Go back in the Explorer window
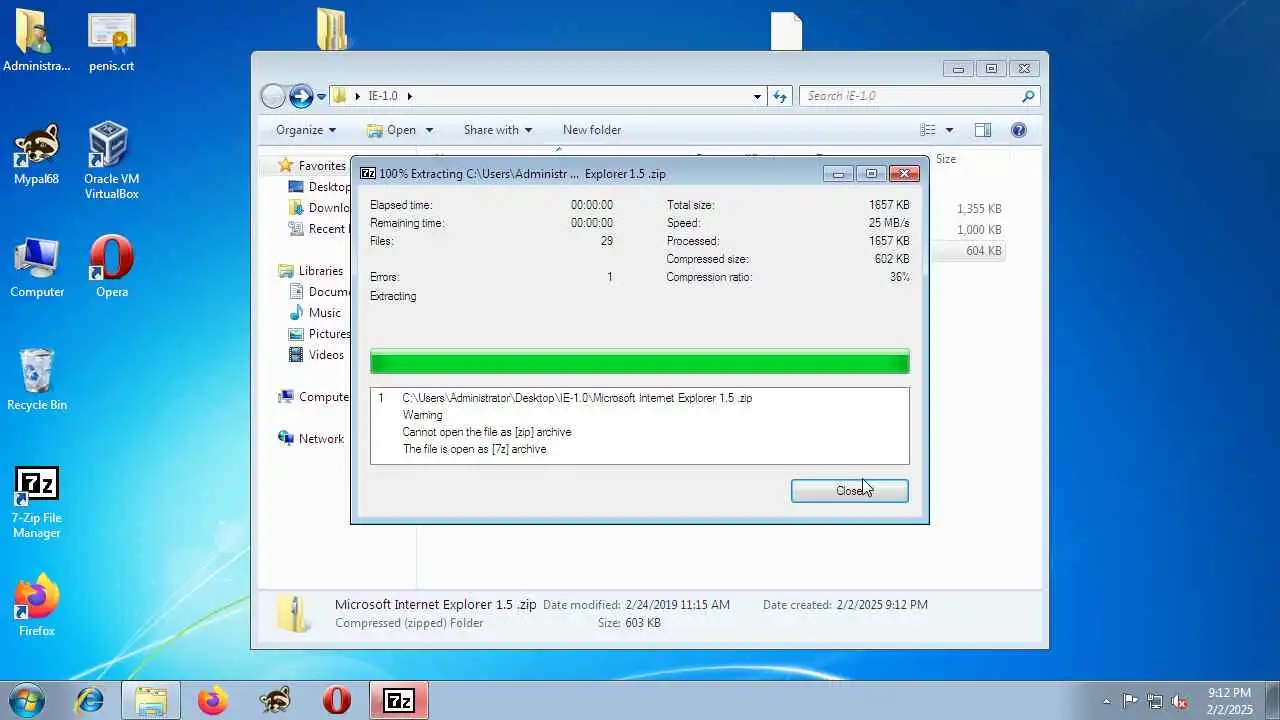Viewport: 1280px width, 720px height. [x=273, y=96]
